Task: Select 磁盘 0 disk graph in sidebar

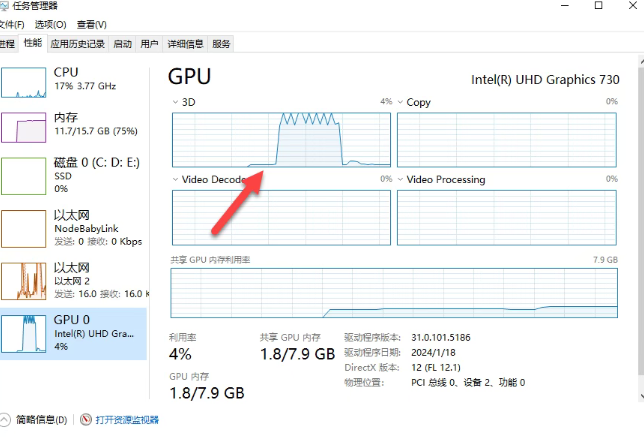Action: [23, 176]
